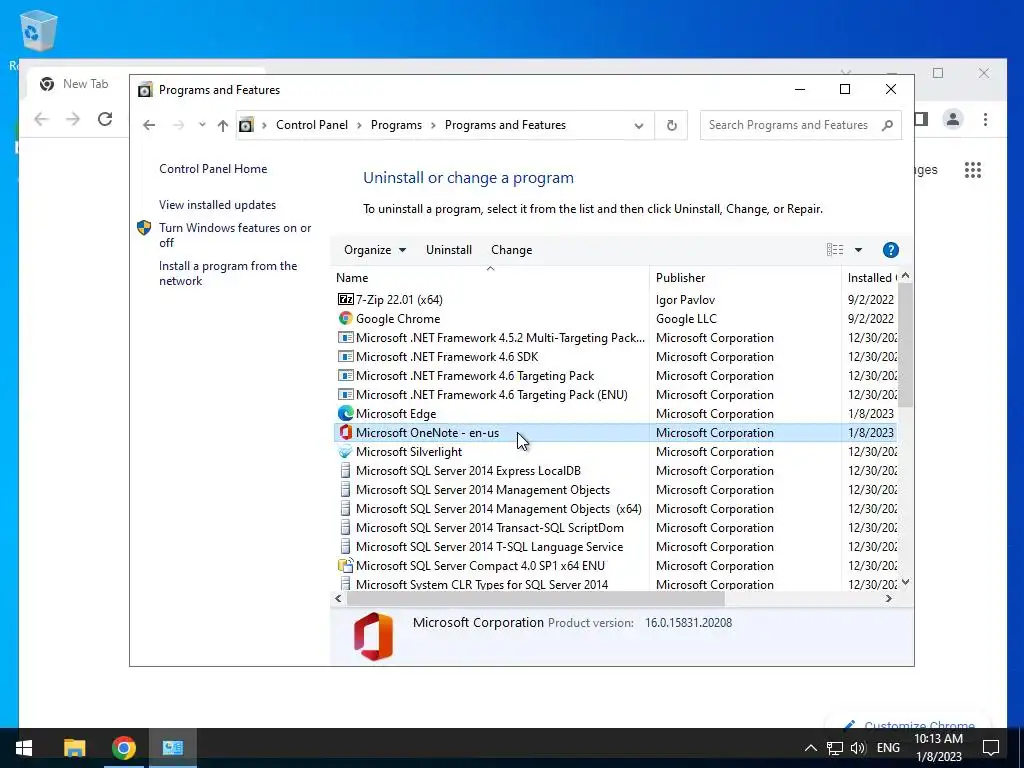Click the Microsoft Silverlight icon

coord(345,451)
